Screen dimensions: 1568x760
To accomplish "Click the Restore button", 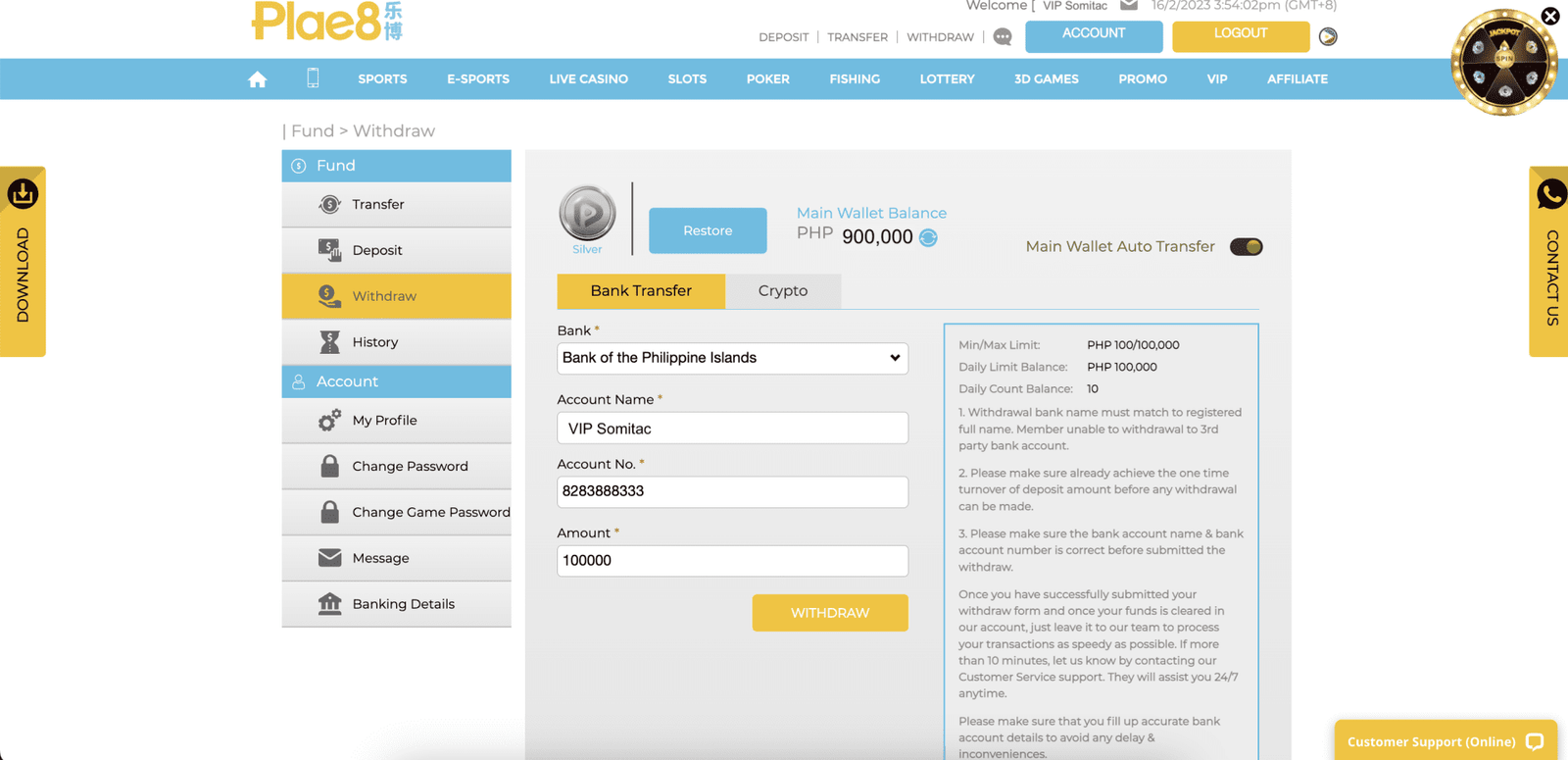I will coord(708,230).
